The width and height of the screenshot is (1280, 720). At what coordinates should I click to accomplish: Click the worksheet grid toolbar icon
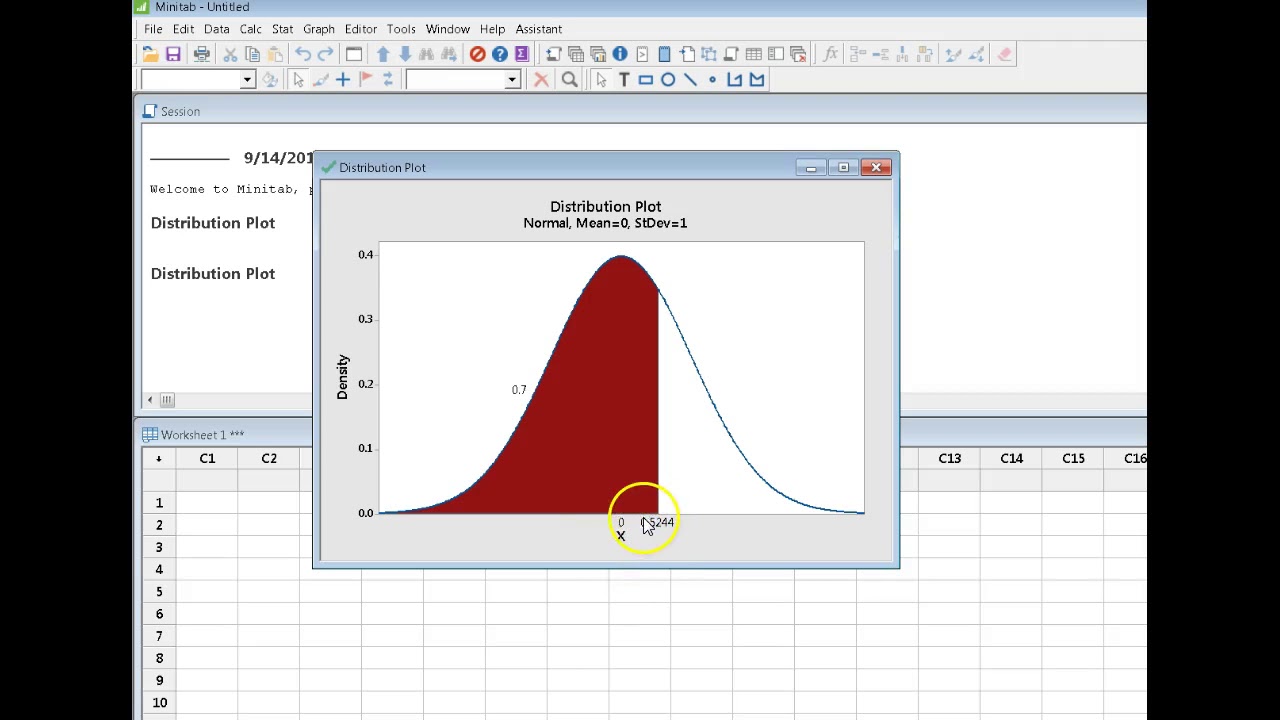(753, 54)
